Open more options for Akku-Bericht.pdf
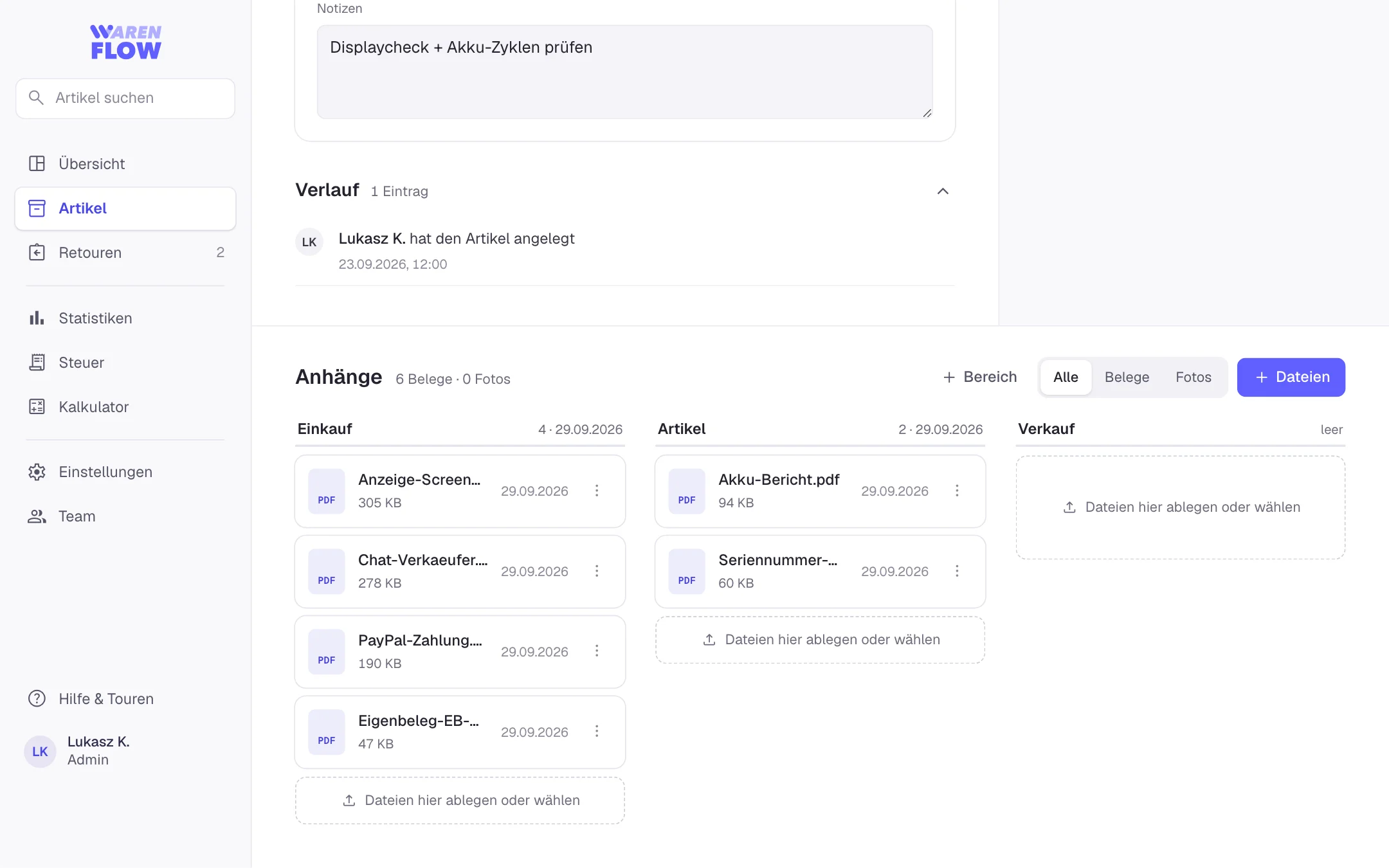The image size is (1389, 868). (957, 491)
